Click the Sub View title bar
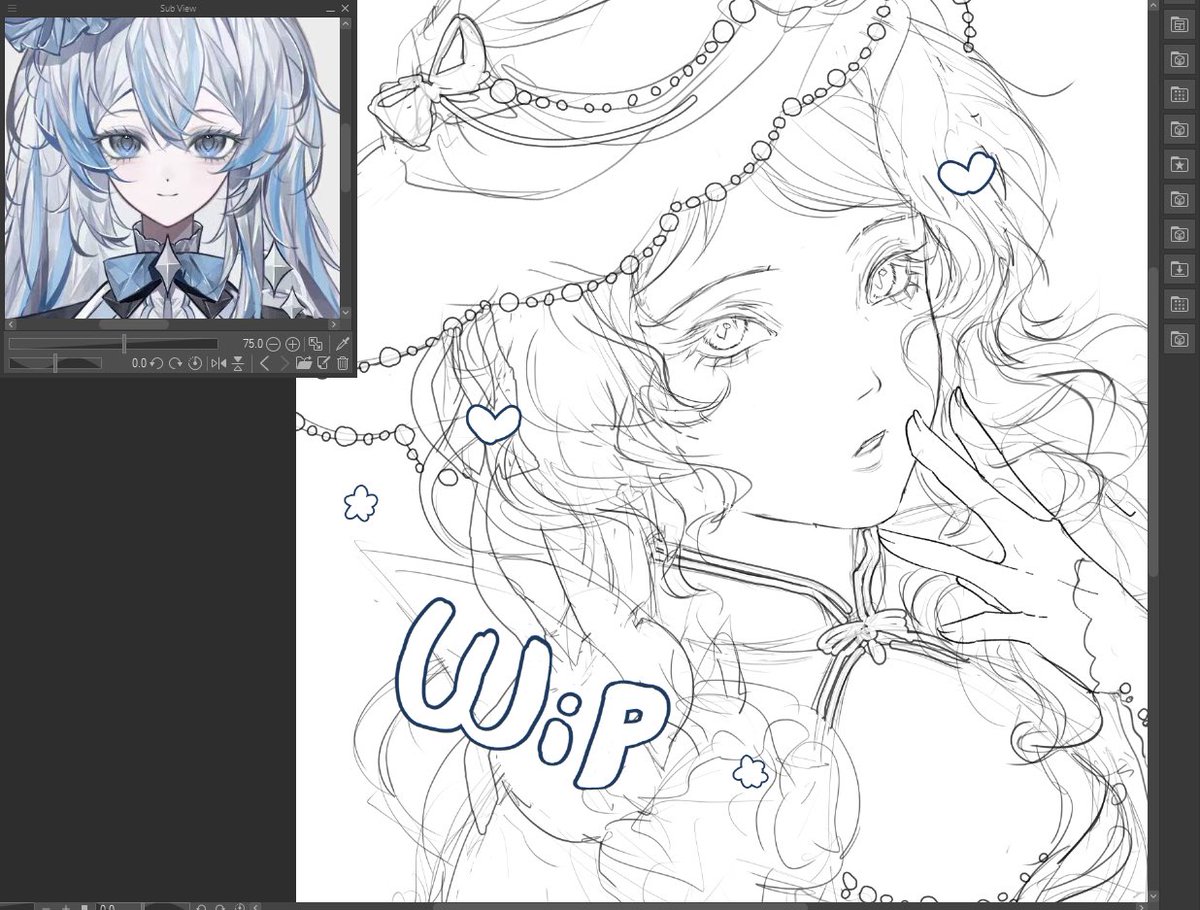The height and width of the screenshot is (910, 1200). click(x=180, y=8)
